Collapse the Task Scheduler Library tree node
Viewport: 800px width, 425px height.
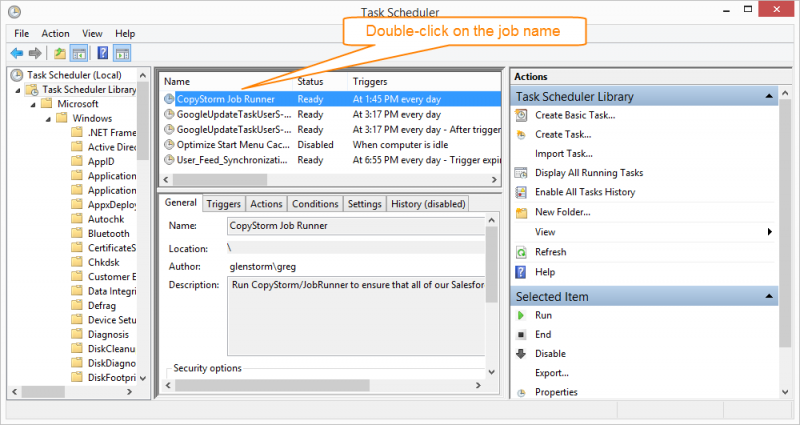18,91
